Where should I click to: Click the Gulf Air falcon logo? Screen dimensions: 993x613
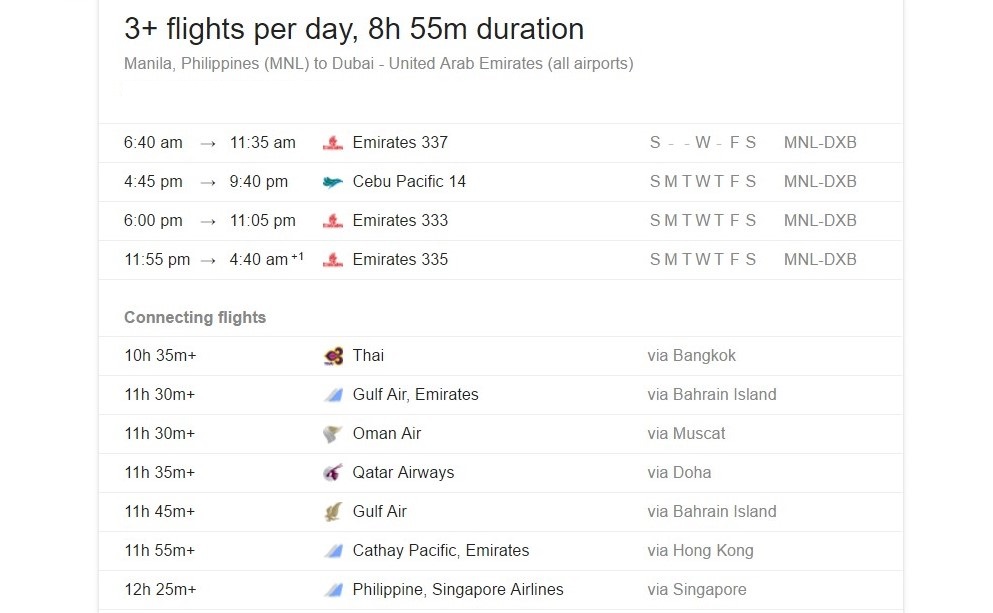(x=333, y=512)
